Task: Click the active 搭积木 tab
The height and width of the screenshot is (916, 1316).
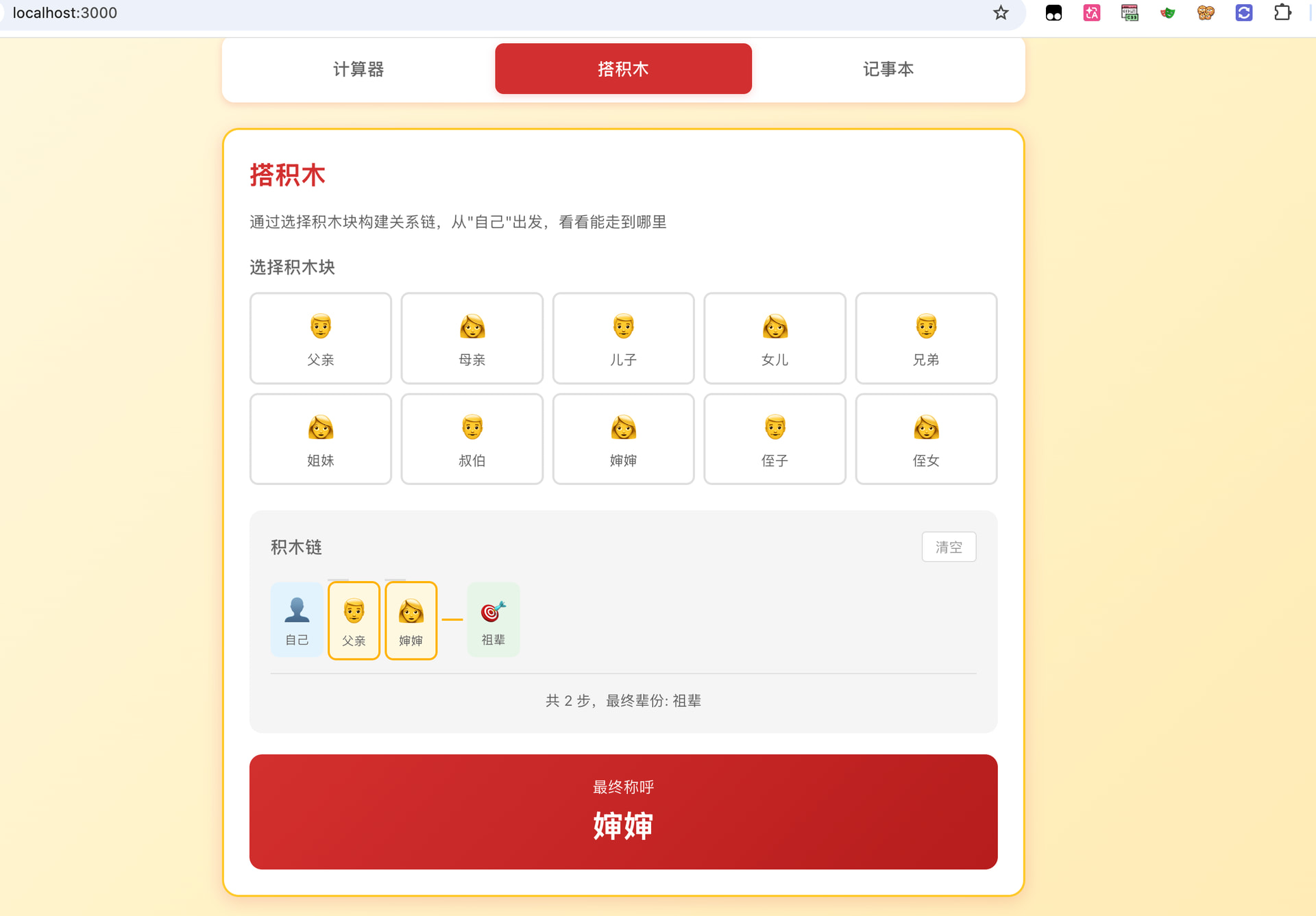Action: (623, 69)
